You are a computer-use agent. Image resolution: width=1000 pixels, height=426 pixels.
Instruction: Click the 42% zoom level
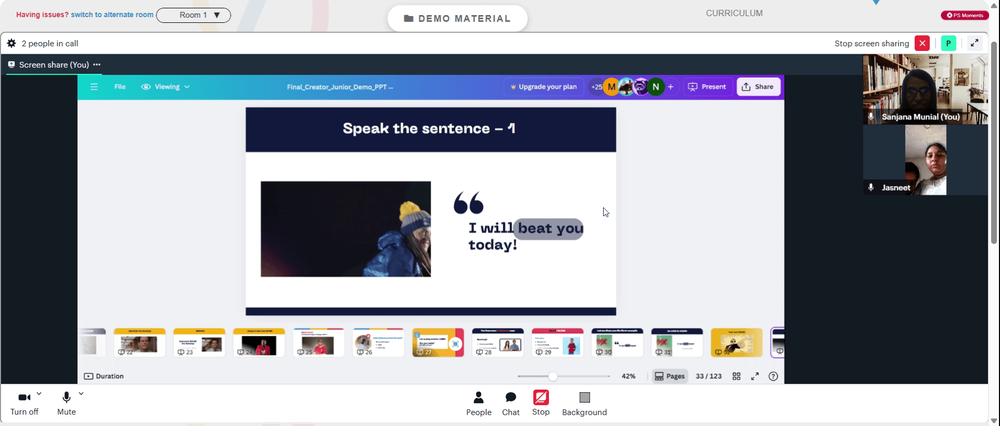click(628, 376)
